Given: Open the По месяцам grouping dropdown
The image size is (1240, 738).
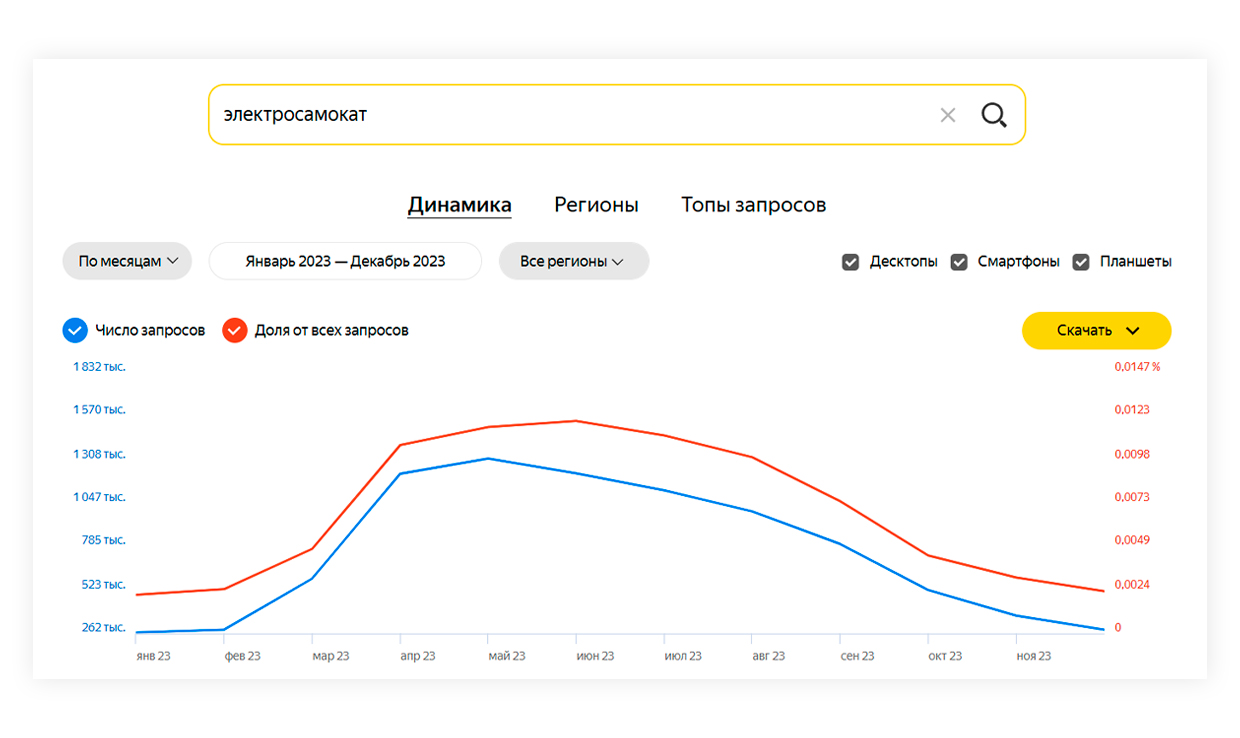Looking at the screenshot, I should [x=127, y=261].
